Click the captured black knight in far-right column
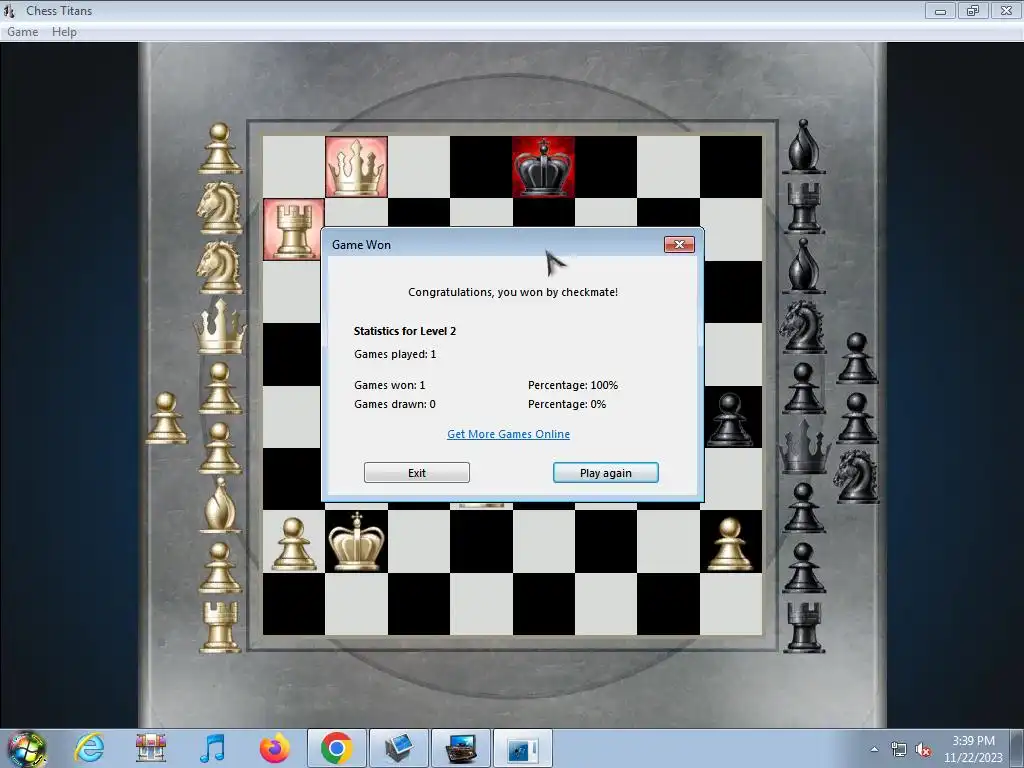 [x=856, y=476]
